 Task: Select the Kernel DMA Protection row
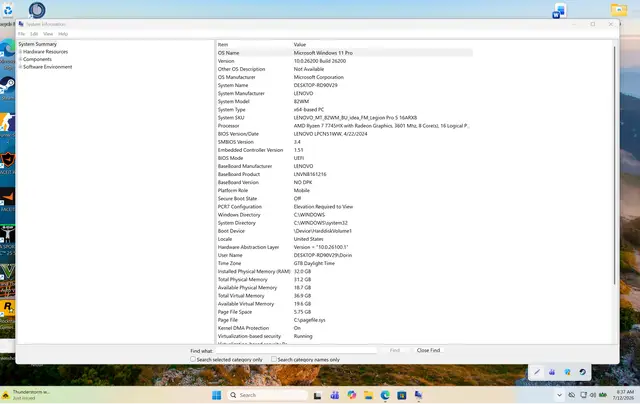344,328
